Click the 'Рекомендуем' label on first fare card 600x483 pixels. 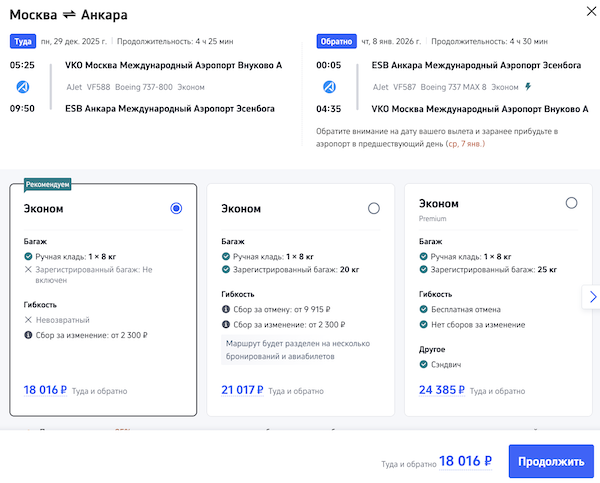[48, 184]
